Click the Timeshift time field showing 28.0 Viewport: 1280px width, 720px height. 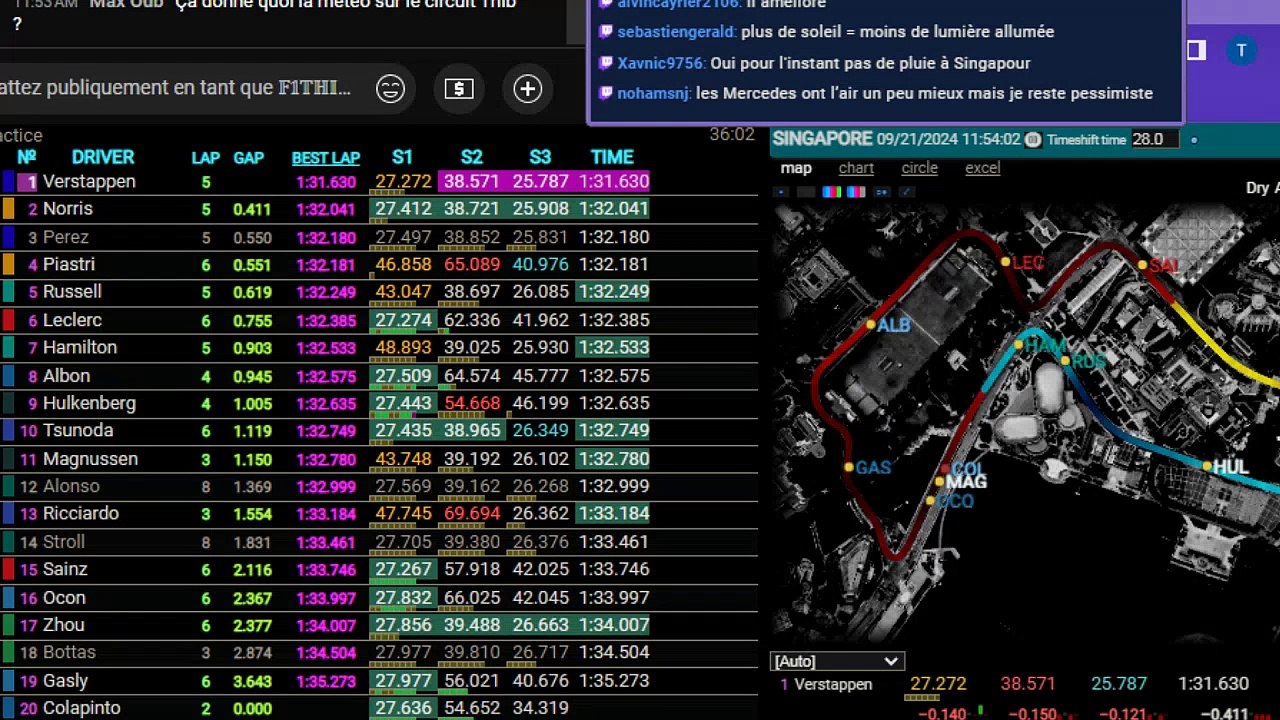1153,140
